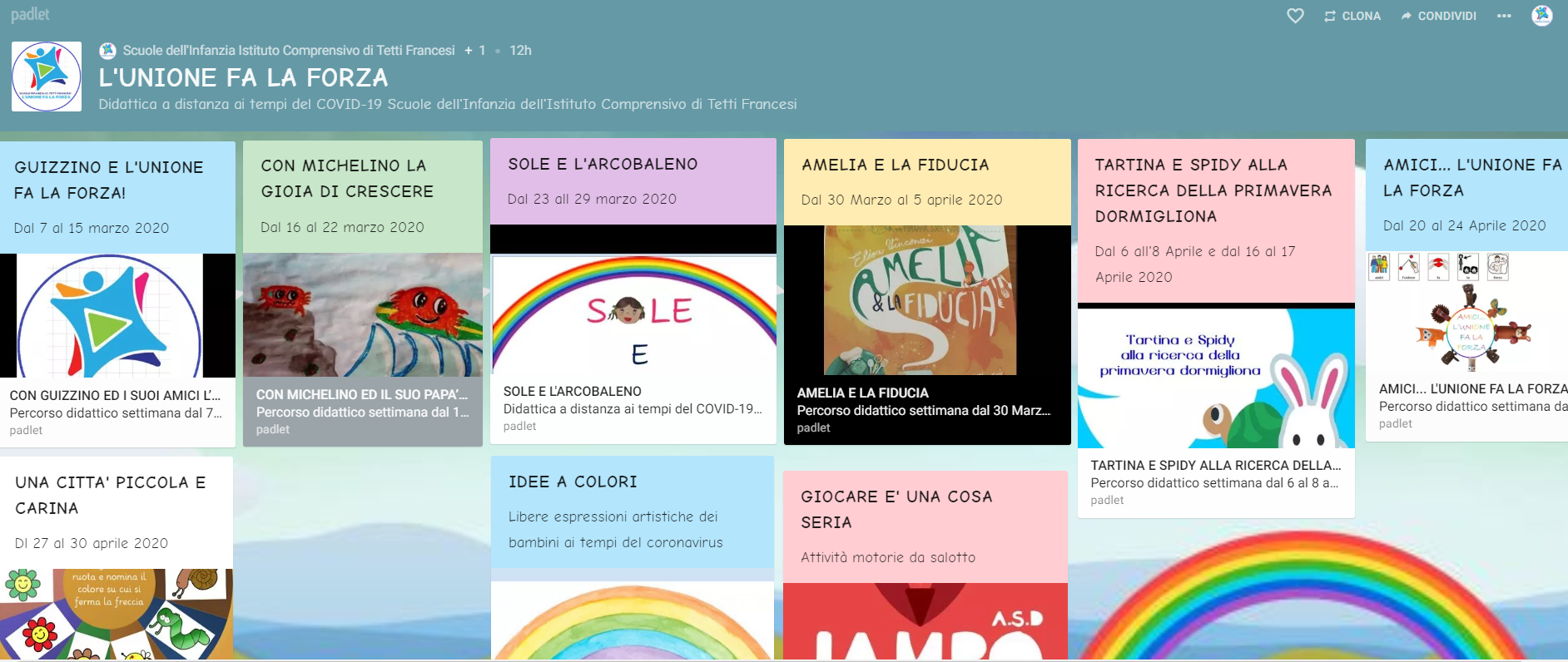The width and height of the screenshot is (1568, 662).
Task: Click date DI 27 al 30 aprile 2020
Action: [x=92, y=544]
